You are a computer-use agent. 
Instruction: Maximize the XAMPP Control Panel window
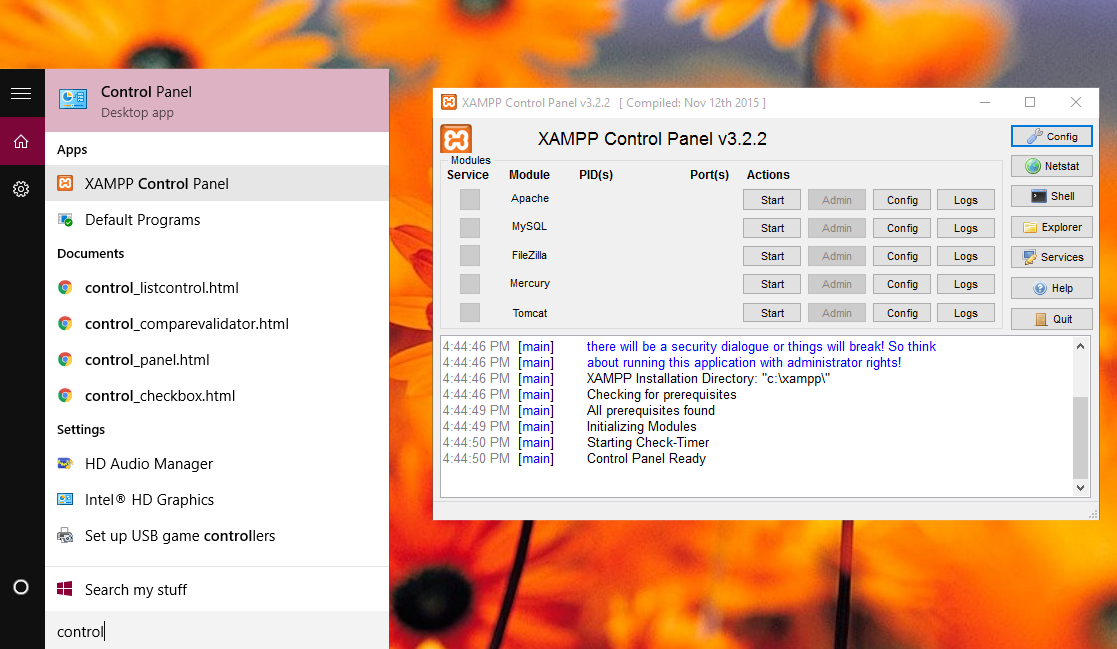point(1030,103)
